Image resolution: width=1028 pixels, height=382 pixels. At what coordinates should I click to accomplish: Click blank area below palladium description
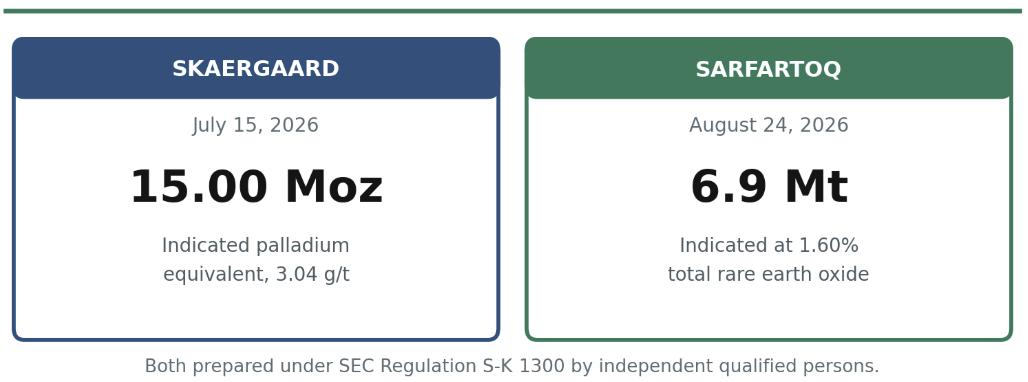pyautogui.click(x=256, y=311)
